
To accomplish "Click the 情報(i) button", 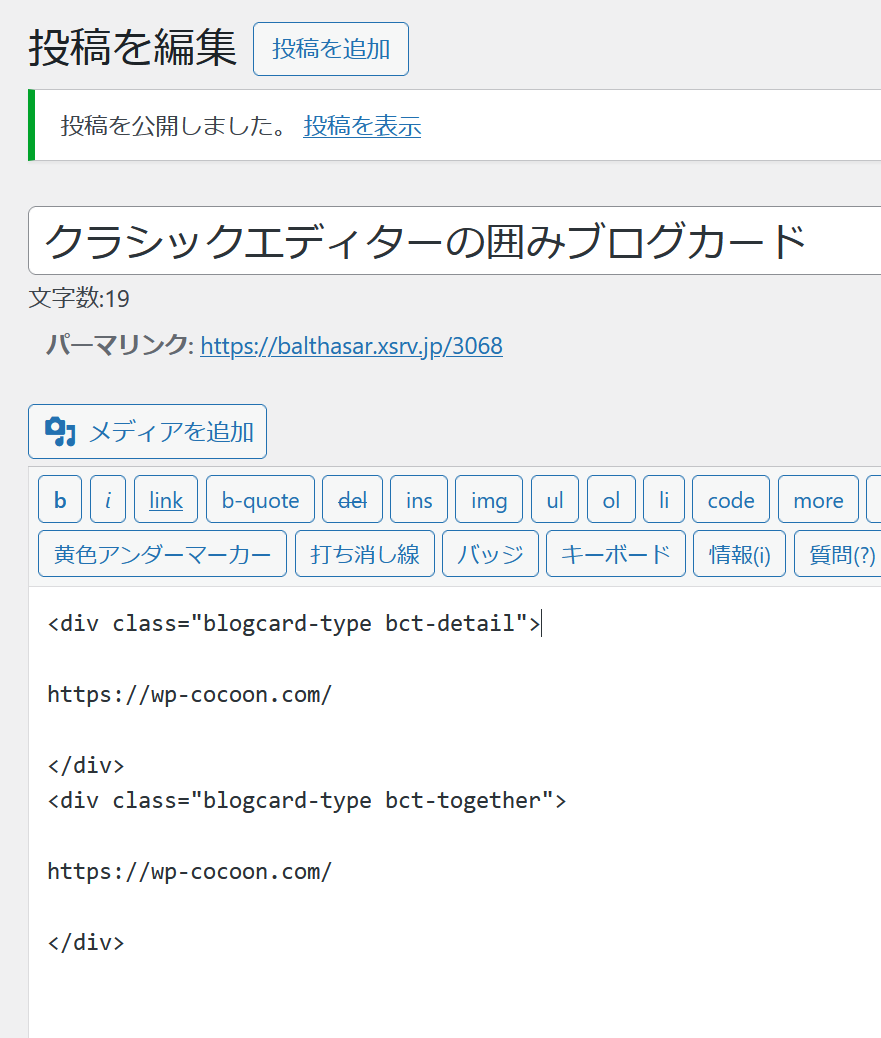I will tap(739, 553).
